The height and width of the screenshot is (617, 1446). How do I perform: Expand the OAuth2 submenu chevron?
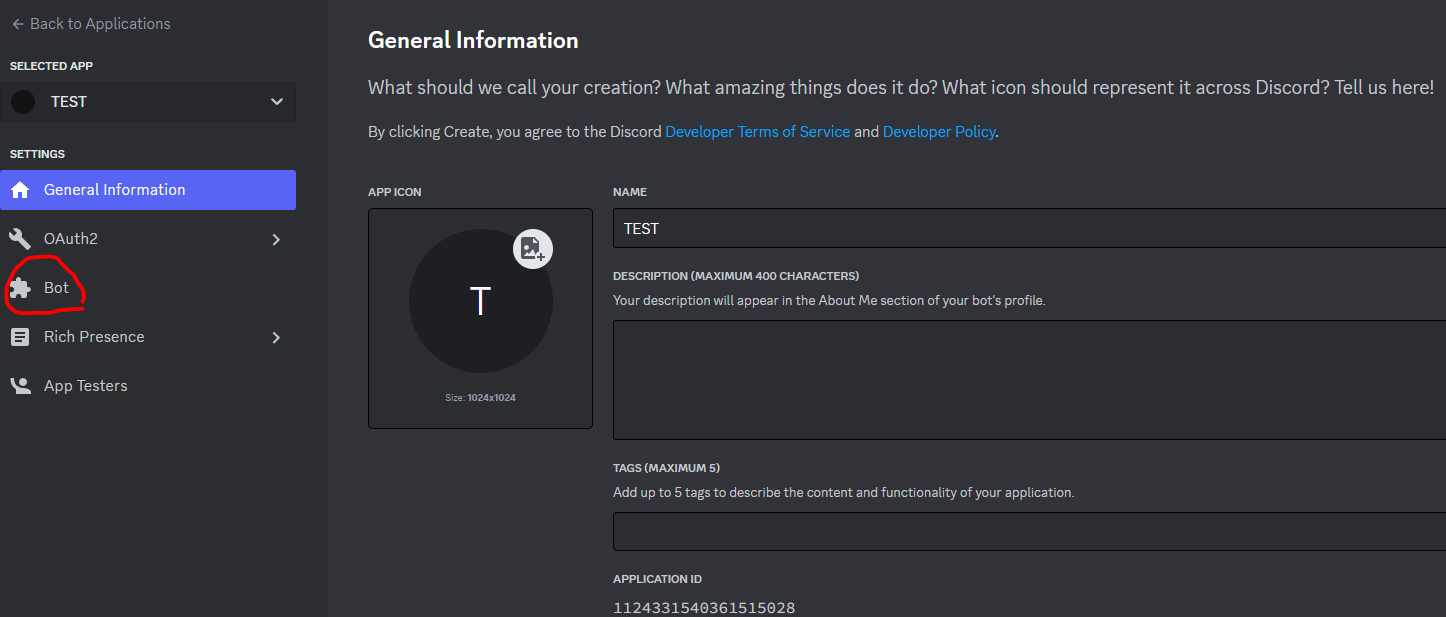pos(277,239)
